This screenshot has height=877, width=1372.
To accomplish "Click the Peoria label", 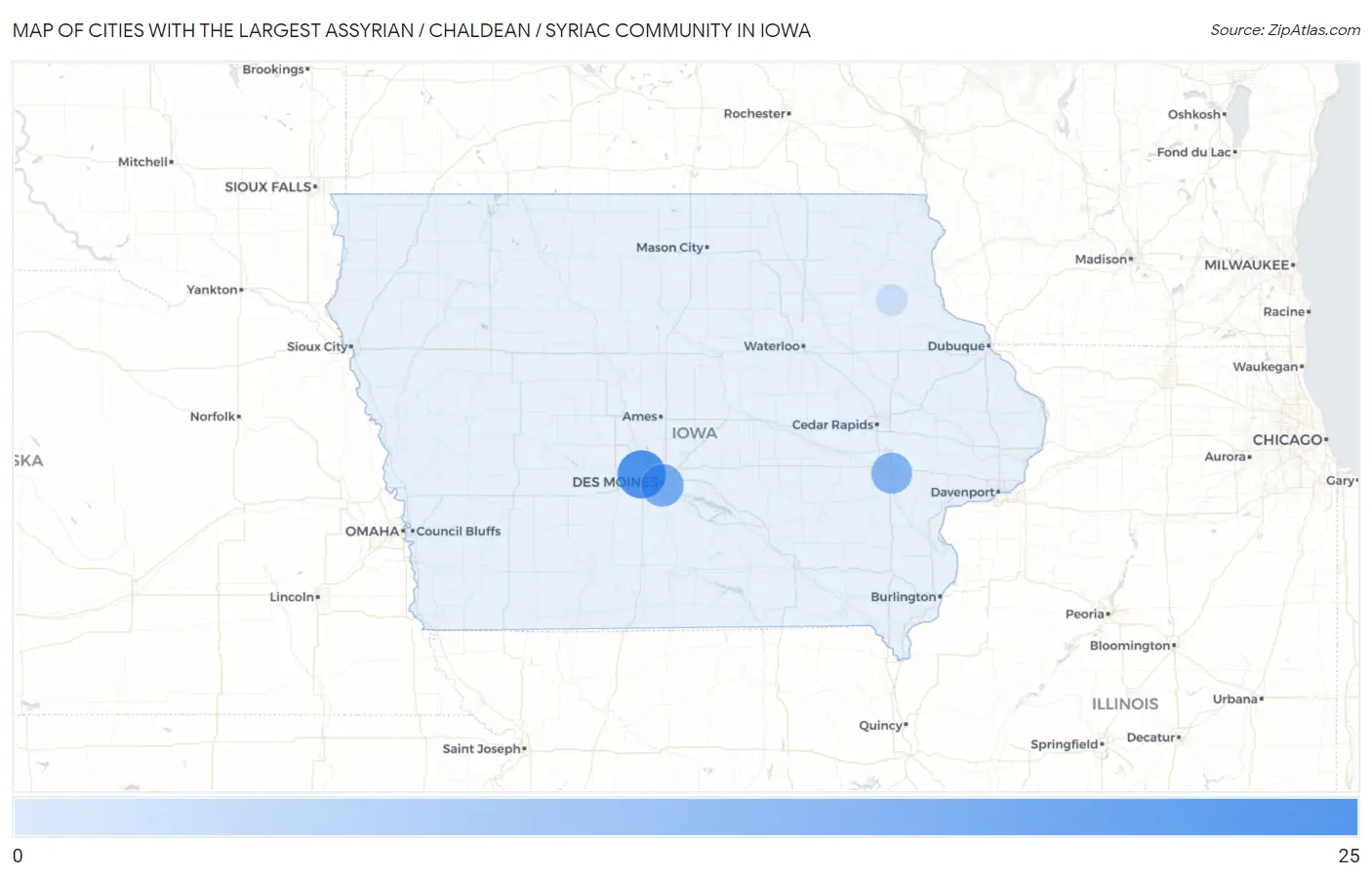I will [x=1085, y=614].
